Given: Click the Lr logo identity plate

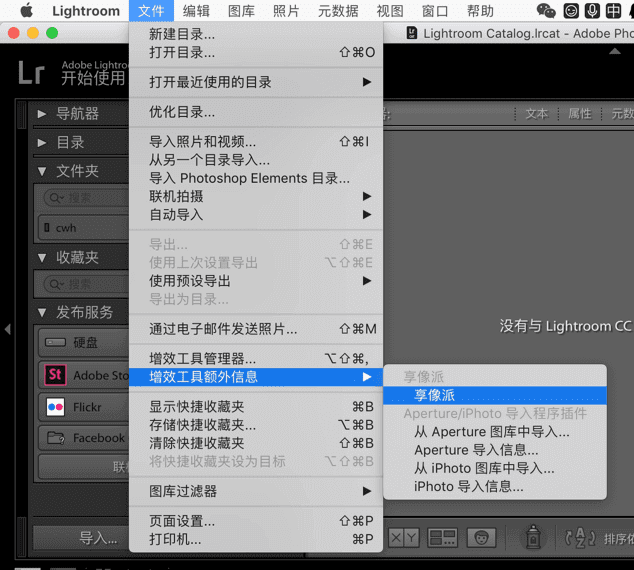Looking at the screenshot, I should coord(31,73).
